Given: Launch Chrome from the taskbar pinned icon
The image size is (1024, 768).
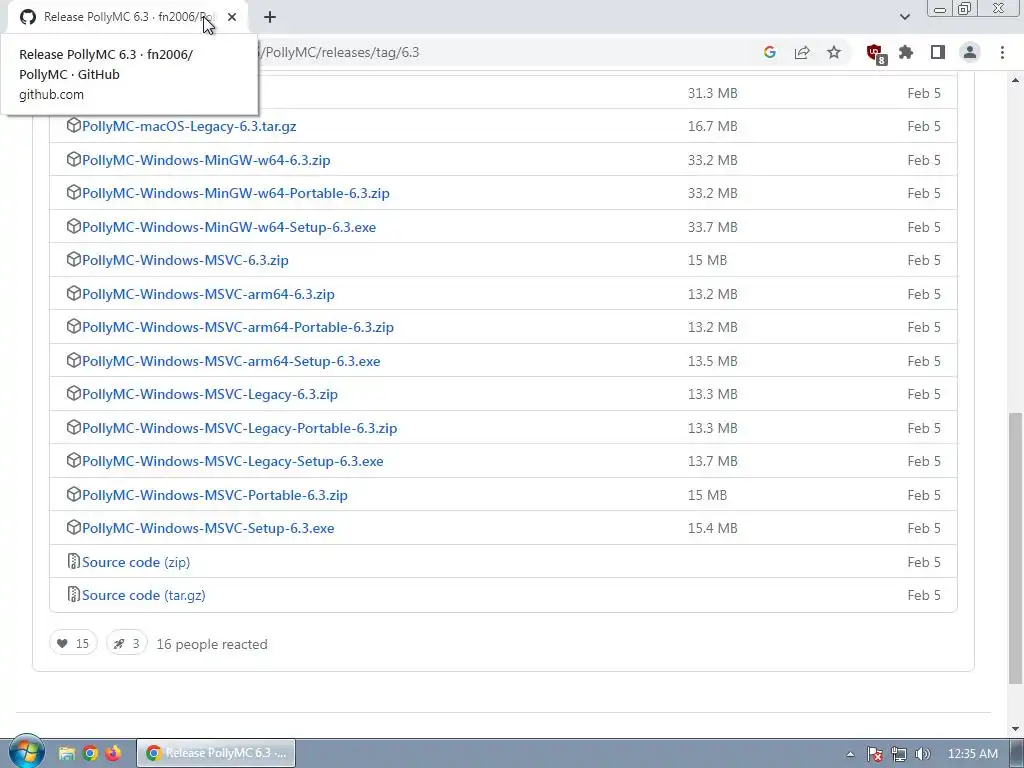Looking at the screenshot, I should click(90, 754).
